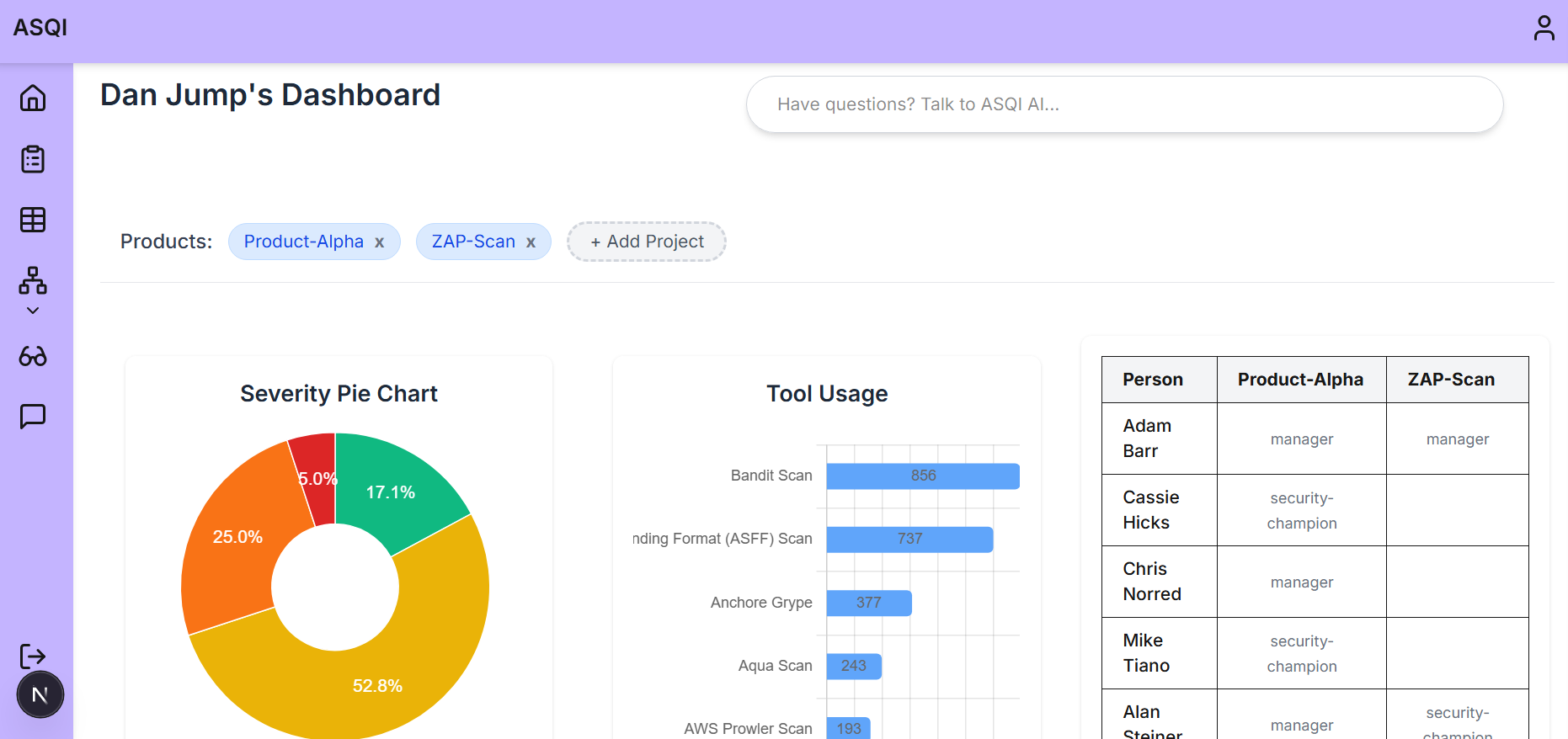The image size is (1568, 739).
Task: Open the table grid sidebar icon
Action: (33, 220)
